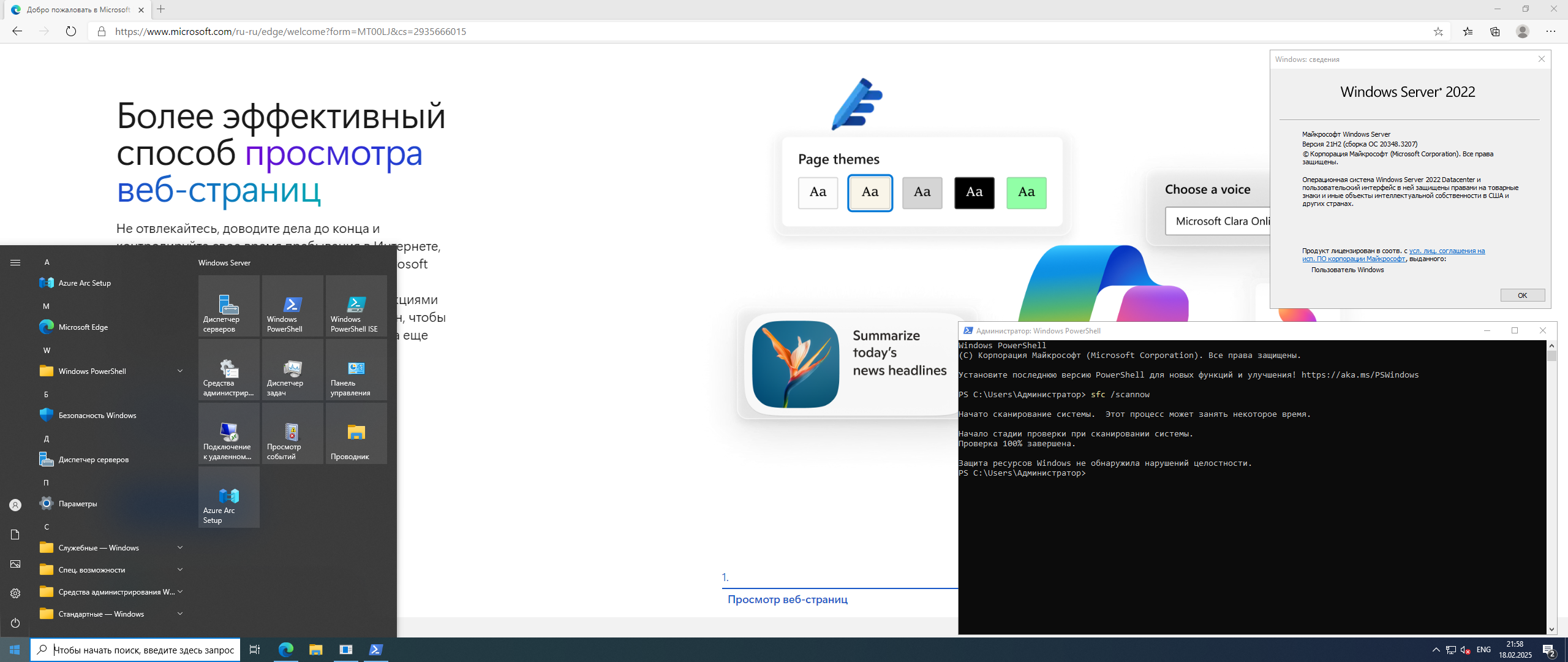Screen dimensions: 1568x662
Task: Click OK in Windows: сведения dialog
Action: pyautogui.click(x=1523, y=295)
